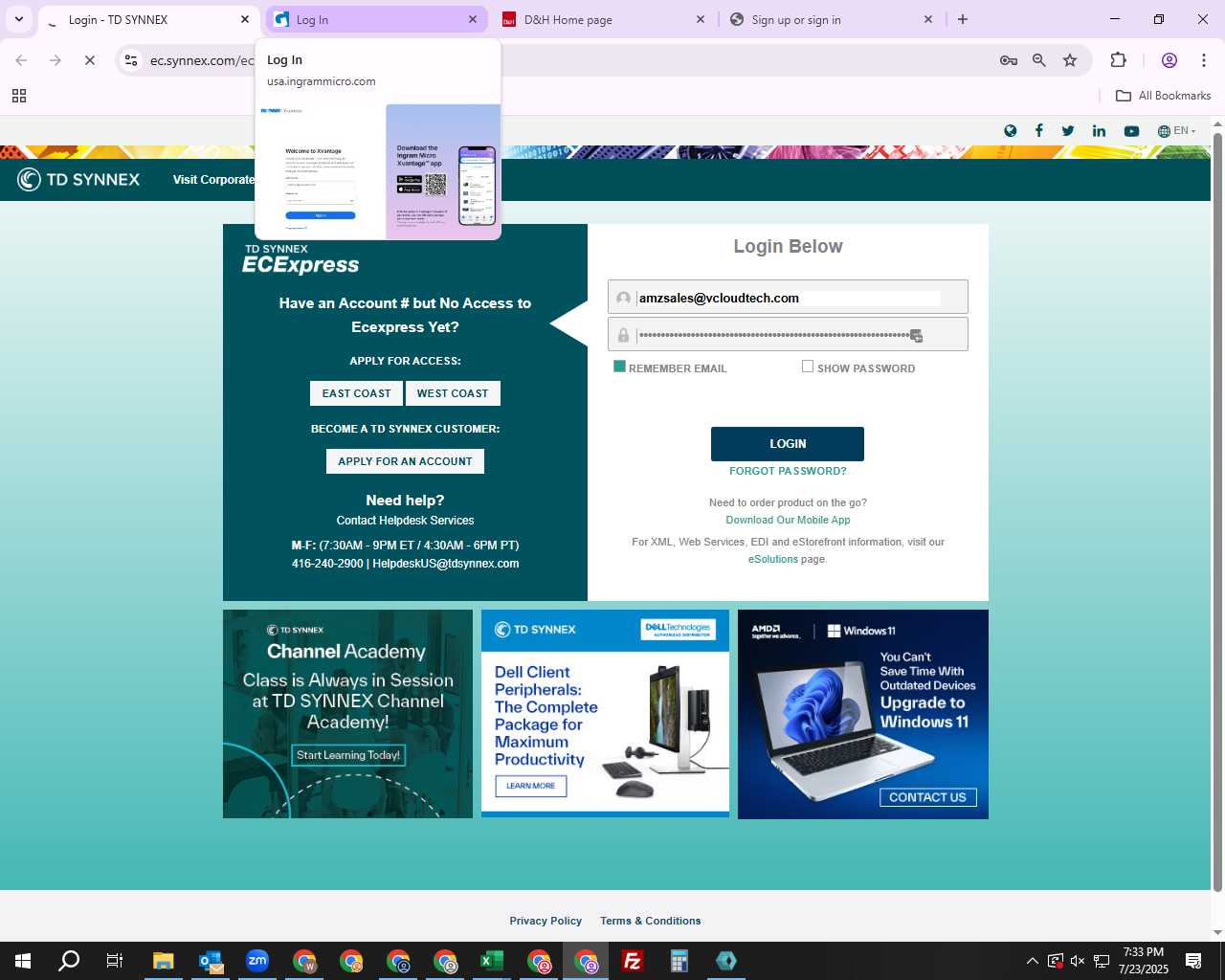
Task: Open Task View on the taskbar
Action: coord(115,961)
